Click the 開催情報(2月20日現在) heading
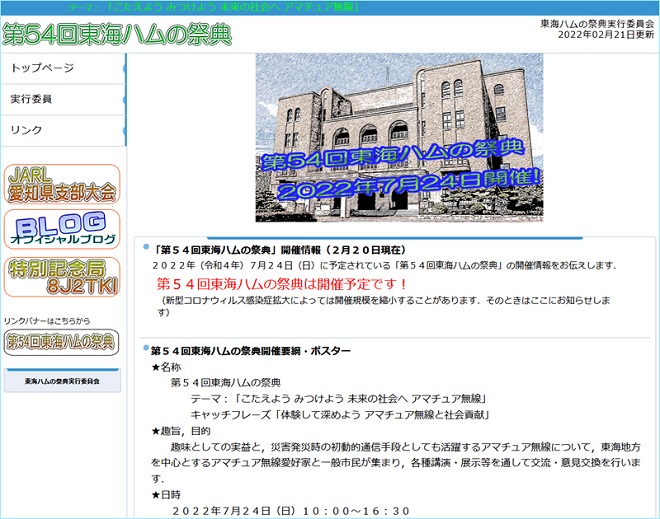Screen dimensions: 660x519 click(279, 250)
